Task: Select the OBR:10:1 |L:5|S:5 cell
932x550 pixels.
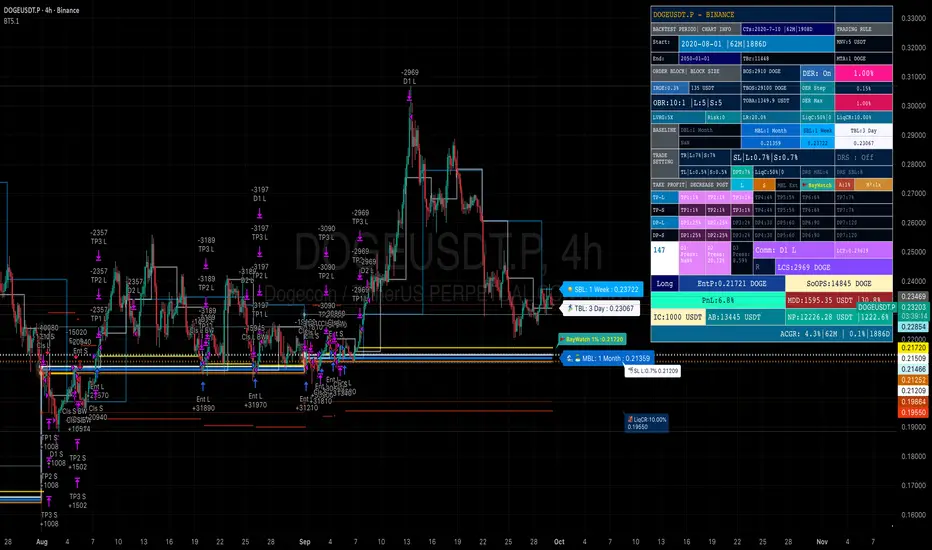Action: pos(695,103)
